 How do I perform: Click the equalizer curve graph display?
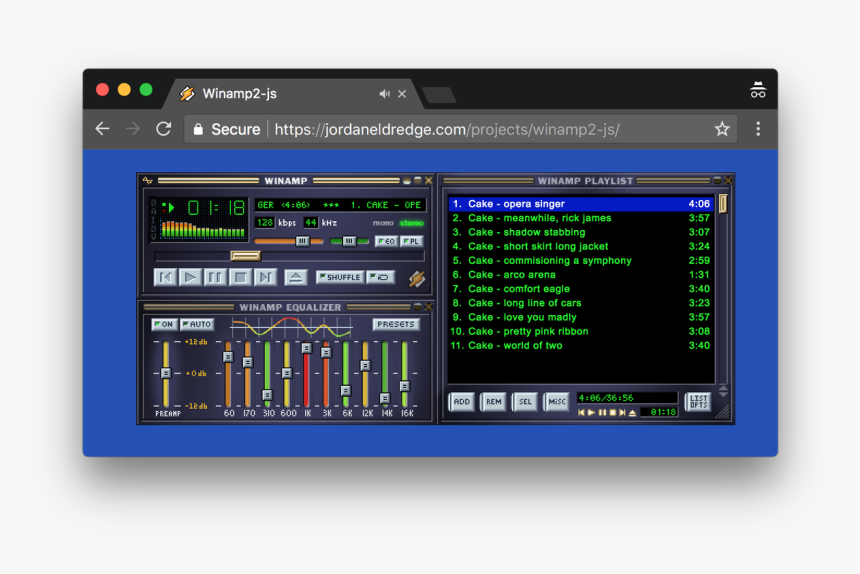(291, 327)
